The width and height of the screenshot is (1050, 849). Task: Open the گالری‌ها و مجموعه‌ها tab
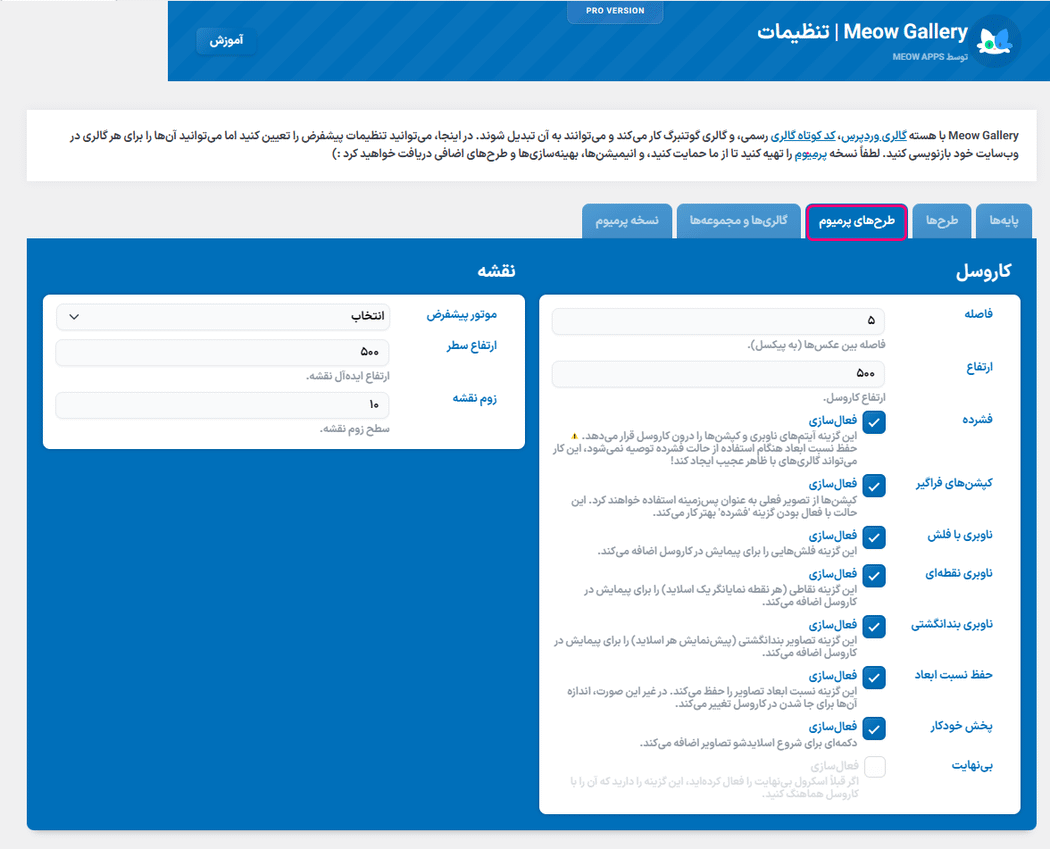click(x=739, y=221)
